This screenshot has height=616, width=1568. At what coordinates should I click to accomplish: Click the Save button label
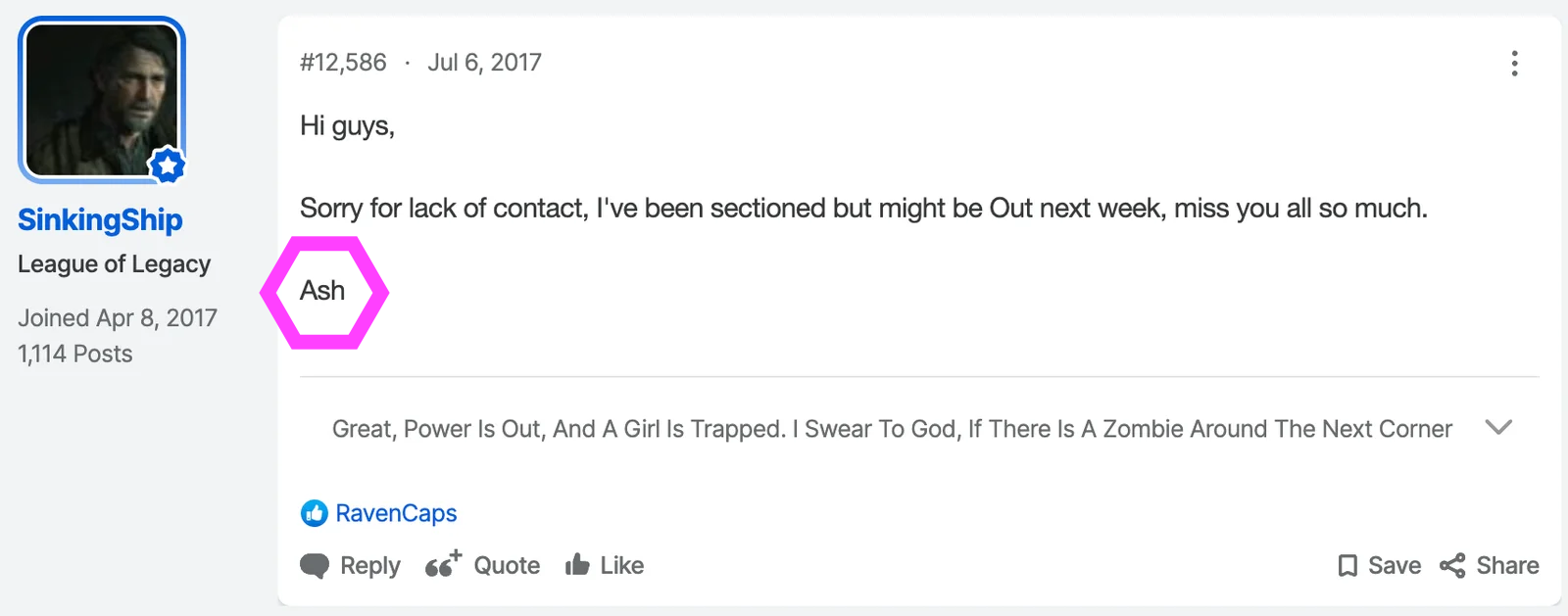[x=1395, y=566]
